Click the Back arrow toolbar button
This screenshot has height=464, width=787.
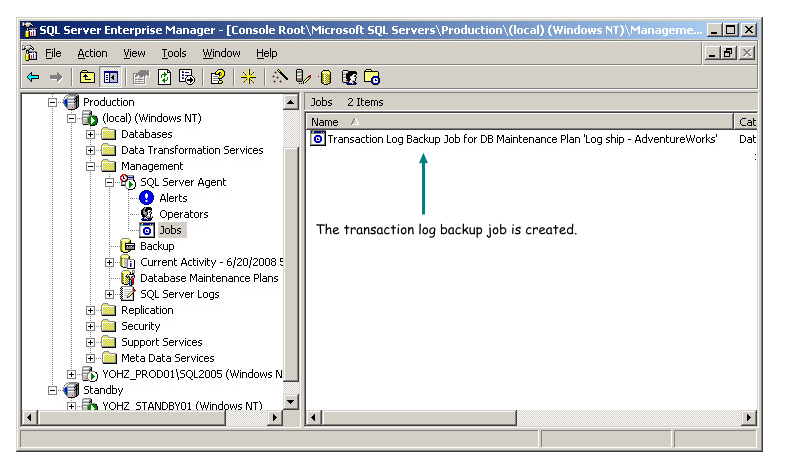(33, 77)
